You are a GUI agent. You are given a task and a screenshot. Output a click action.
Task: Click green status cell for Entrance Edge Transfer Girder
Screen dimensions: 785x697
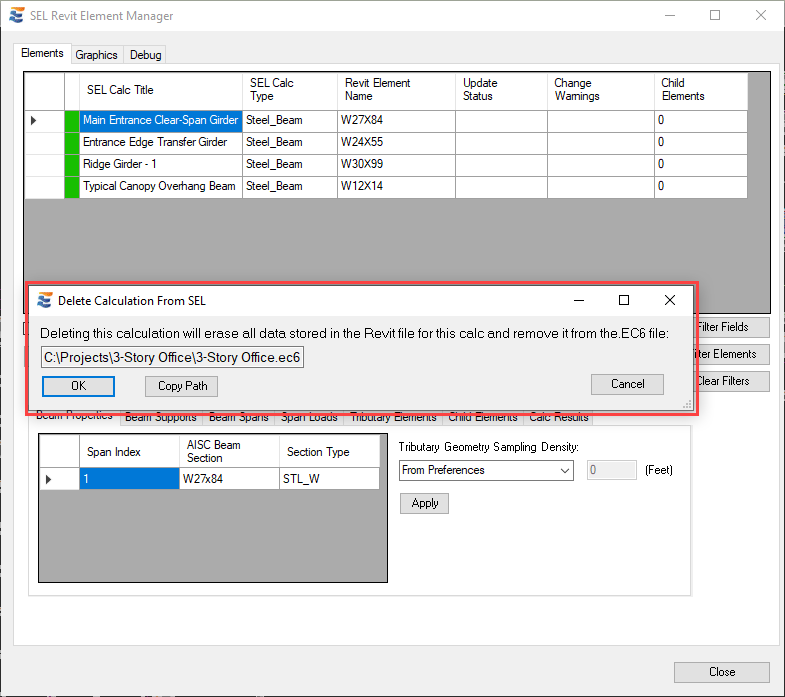(72, 143)
